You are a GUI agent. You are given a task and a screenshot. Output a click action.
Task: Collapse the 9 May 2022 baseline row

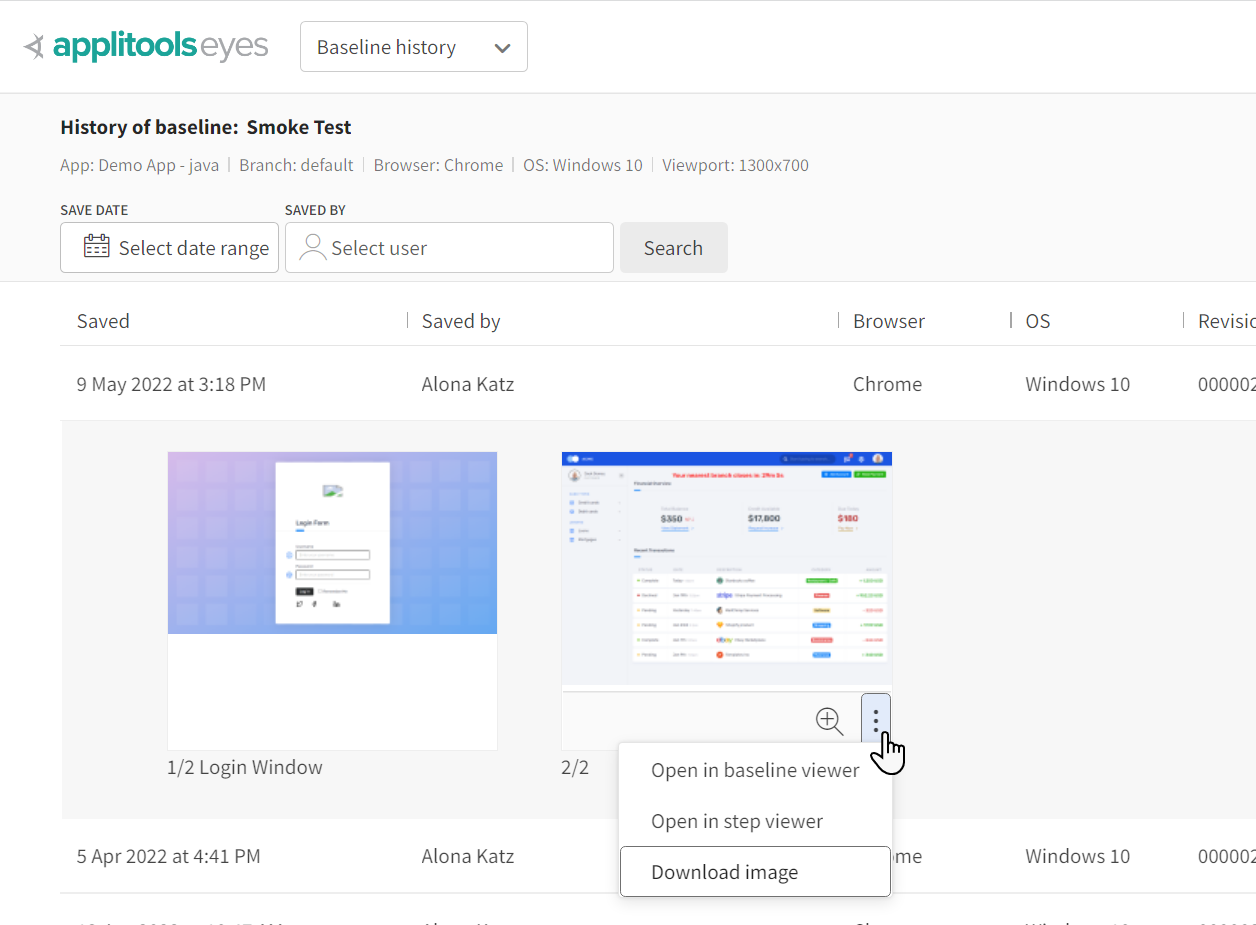pyautogui.click(x=171, y=384)
